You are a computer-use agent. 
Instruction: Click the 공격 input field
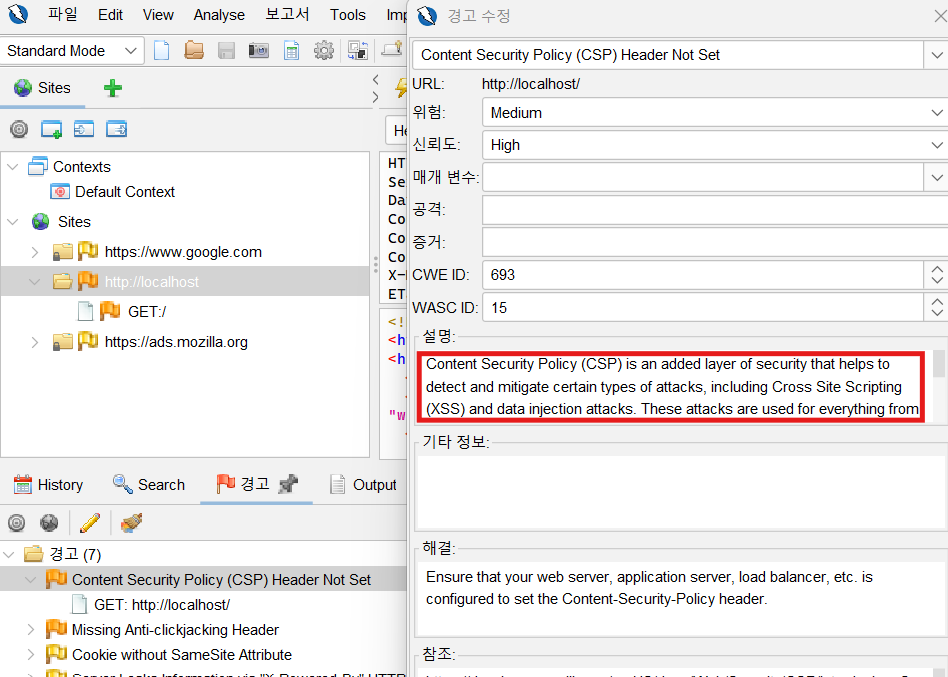point(715,210)
